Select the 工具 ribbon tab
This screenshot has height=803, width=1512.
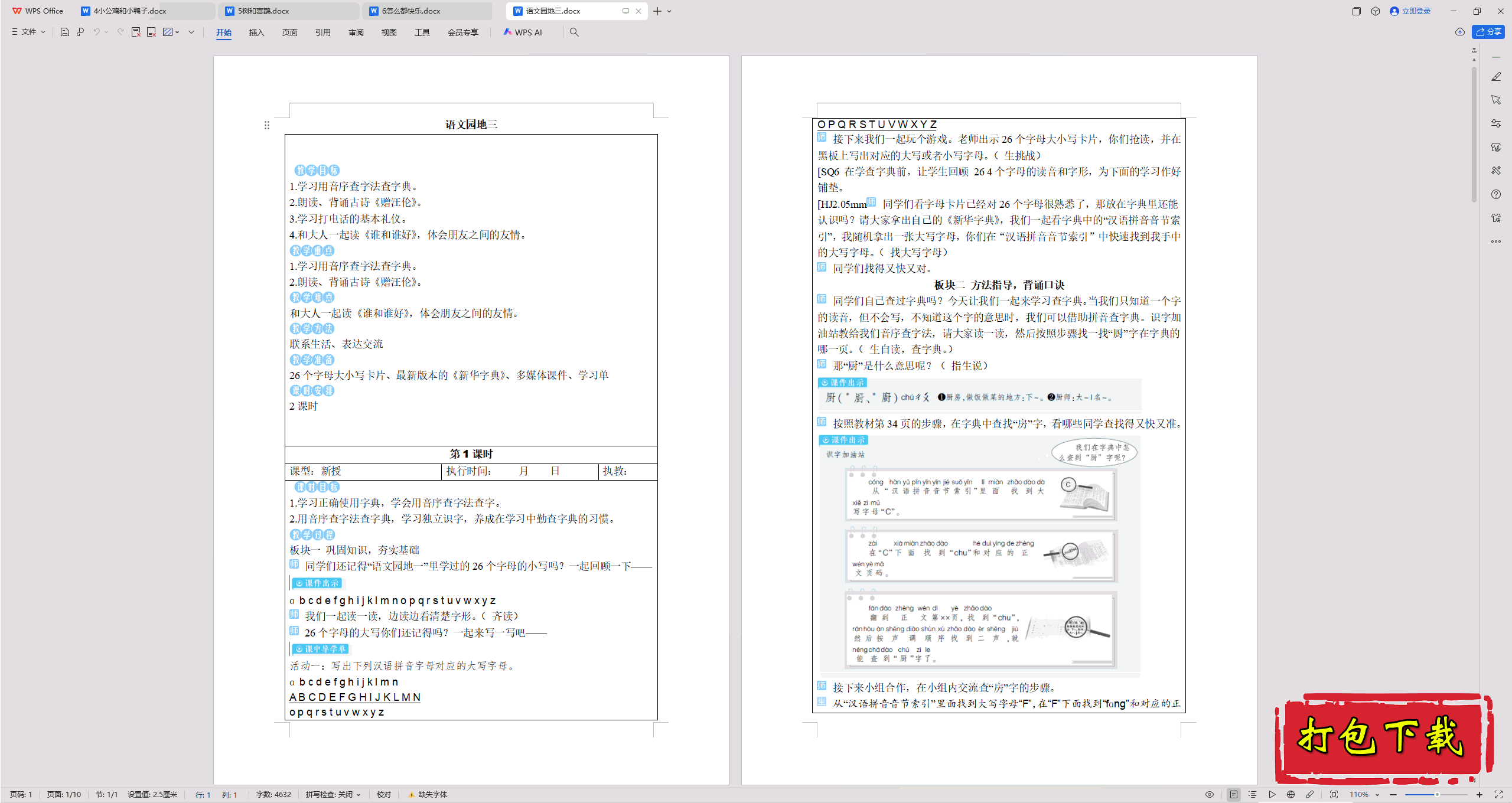click(422, 32)
